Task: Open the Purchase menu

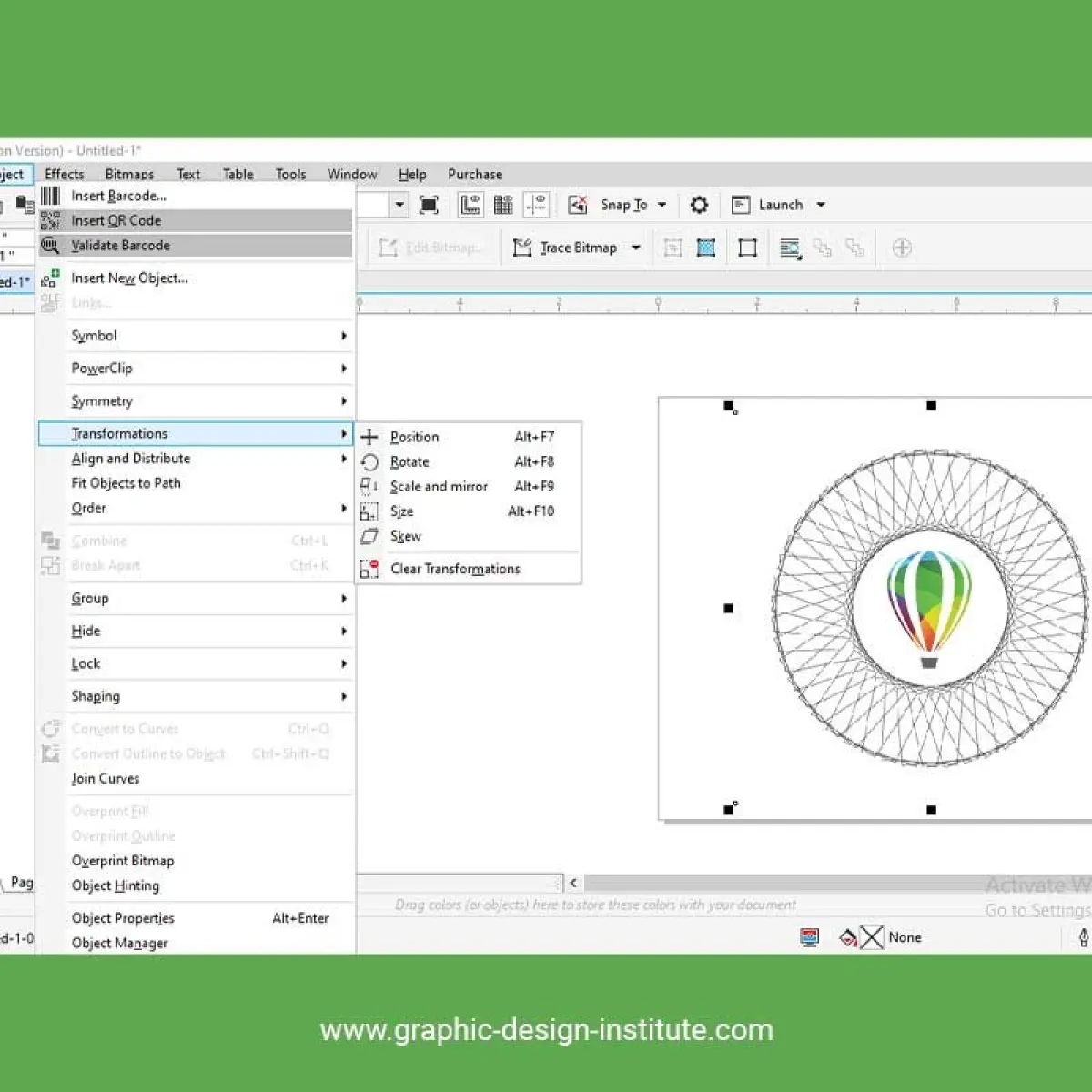Action: coord(475,174)
